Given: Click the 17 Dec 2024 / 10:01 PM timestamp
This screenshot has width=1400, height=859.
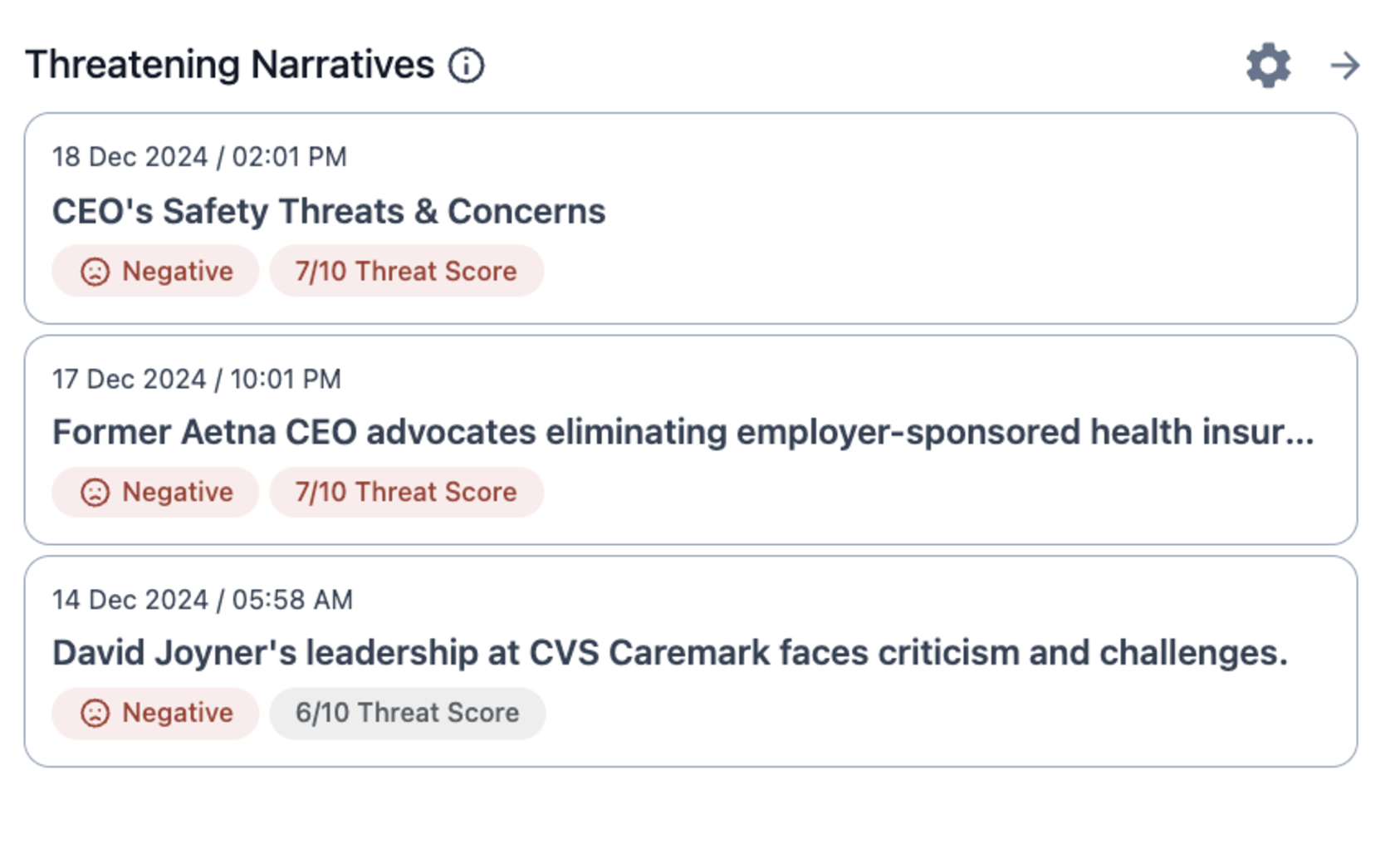Looking at the screenshot, I should coord(197,380).
